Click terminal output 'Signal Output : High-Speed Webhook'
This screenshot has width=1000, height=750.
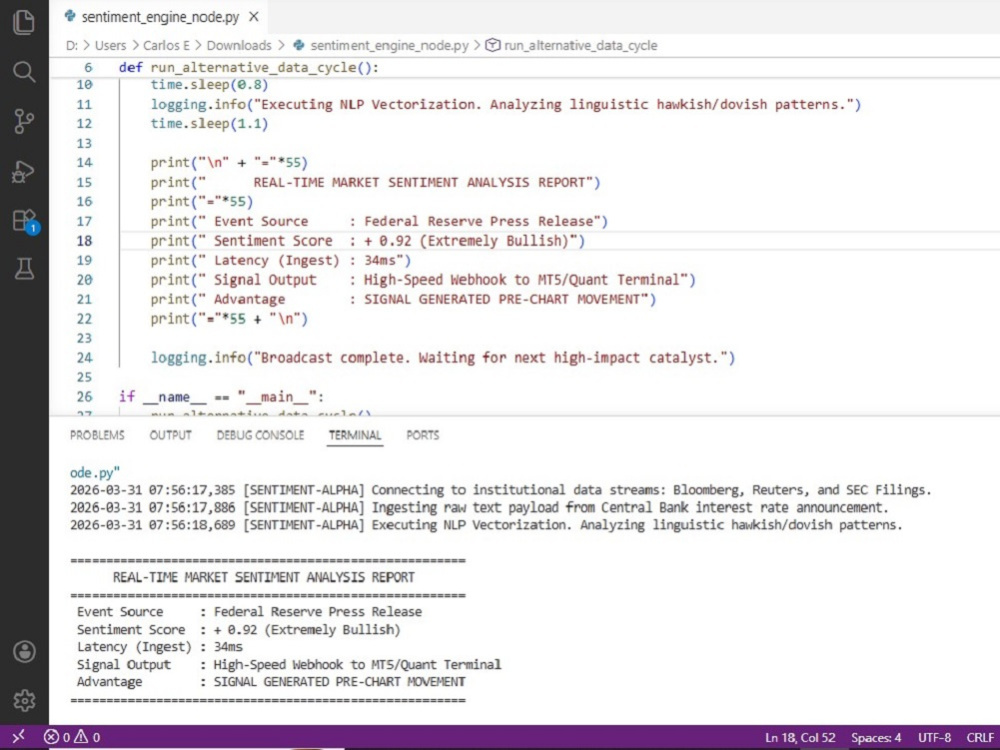(x=289, y=665)
